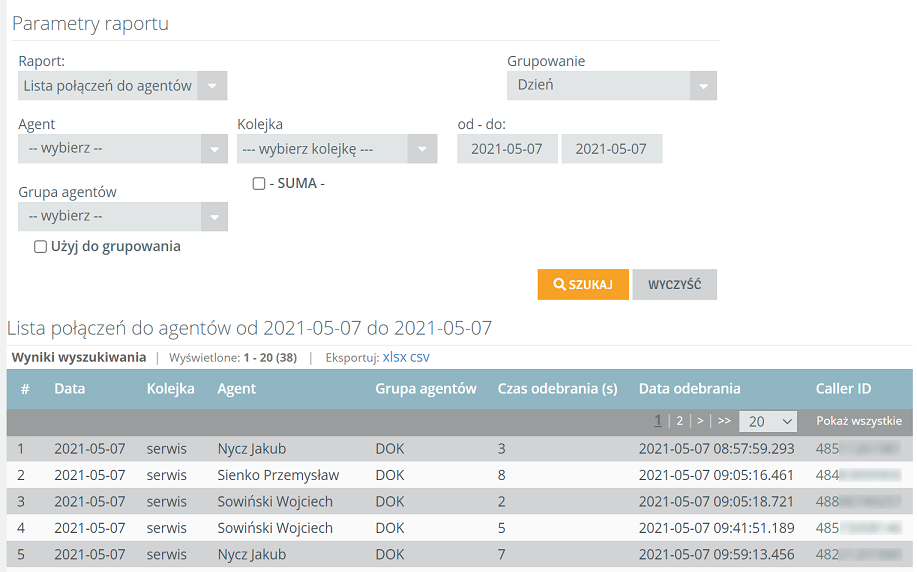Image resolution: width=917 pixels, height=572 pixels.
Task: Export results as xlsx
Action: click(x=394, y=357)
